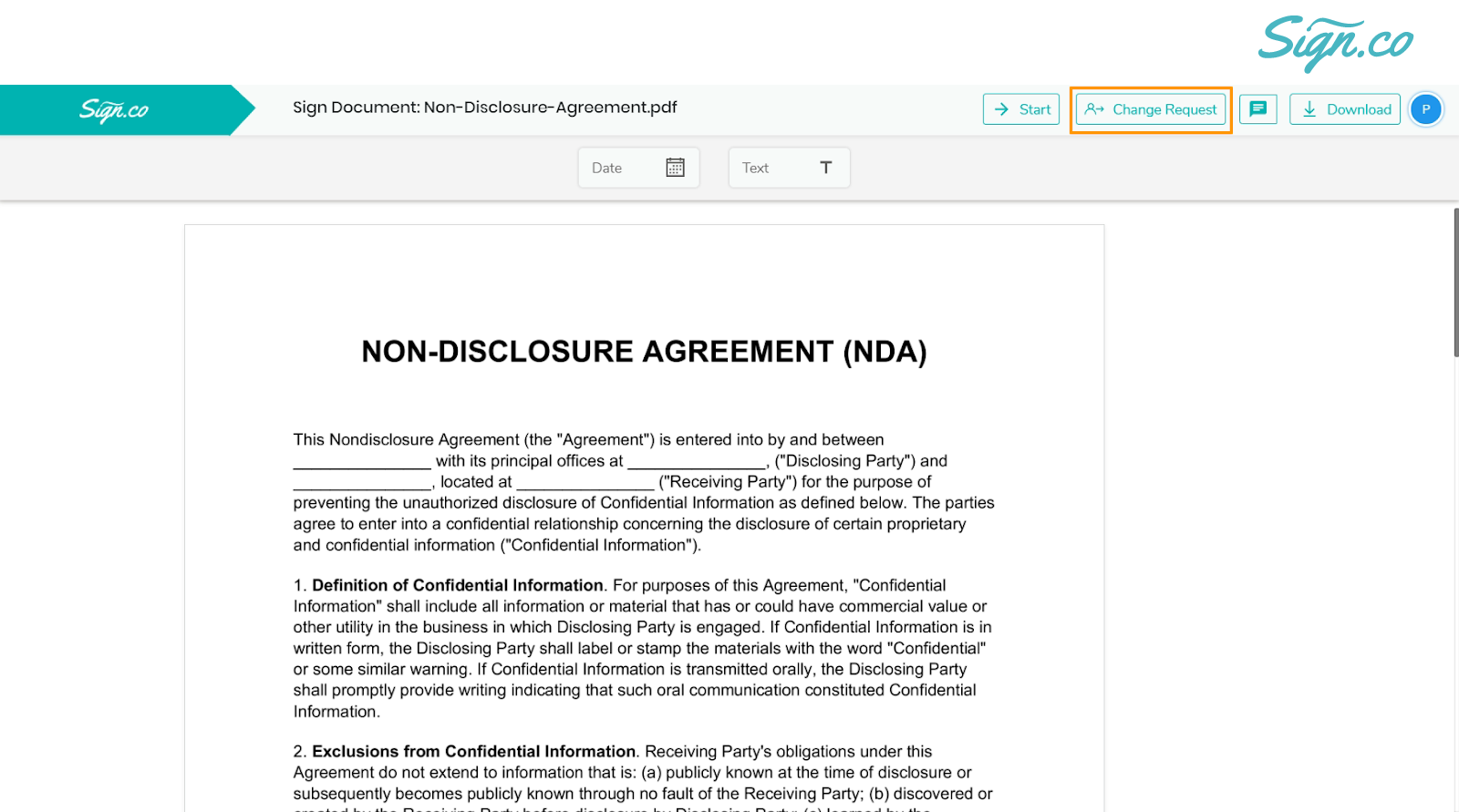The image size is (1459, 812).
Task: Click the blank line before 'with its principal offices'
Action: pyautogui.click(x=362, y=462)
